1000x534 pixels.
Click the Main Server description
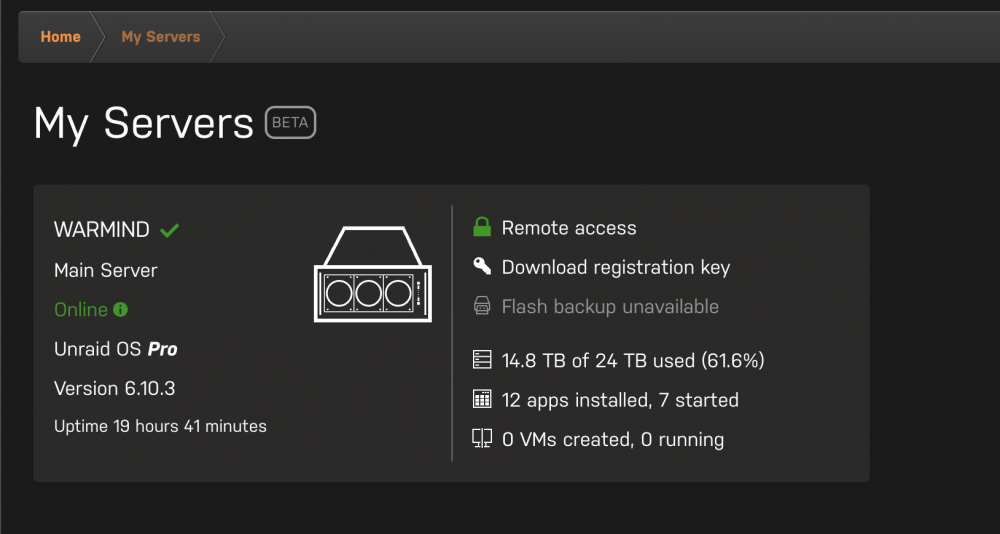[106, 271]
